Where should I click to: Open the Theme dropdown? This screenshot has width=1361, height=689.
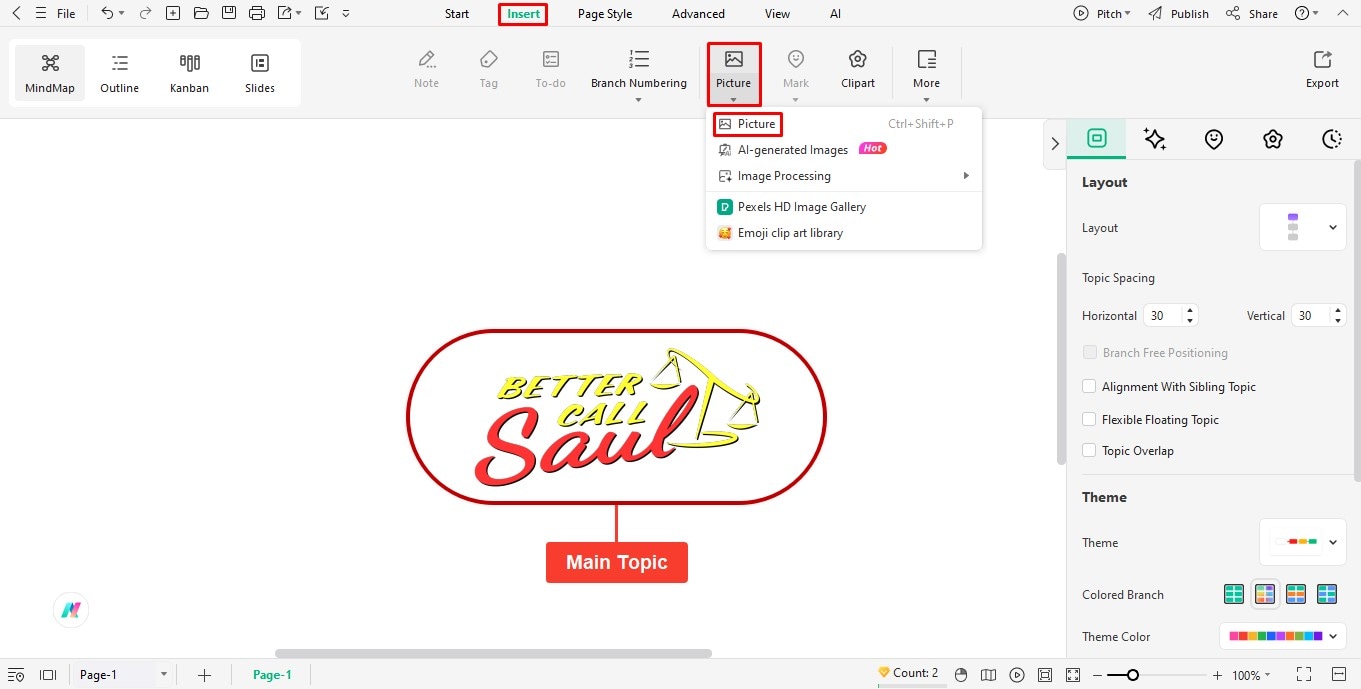1302,542
